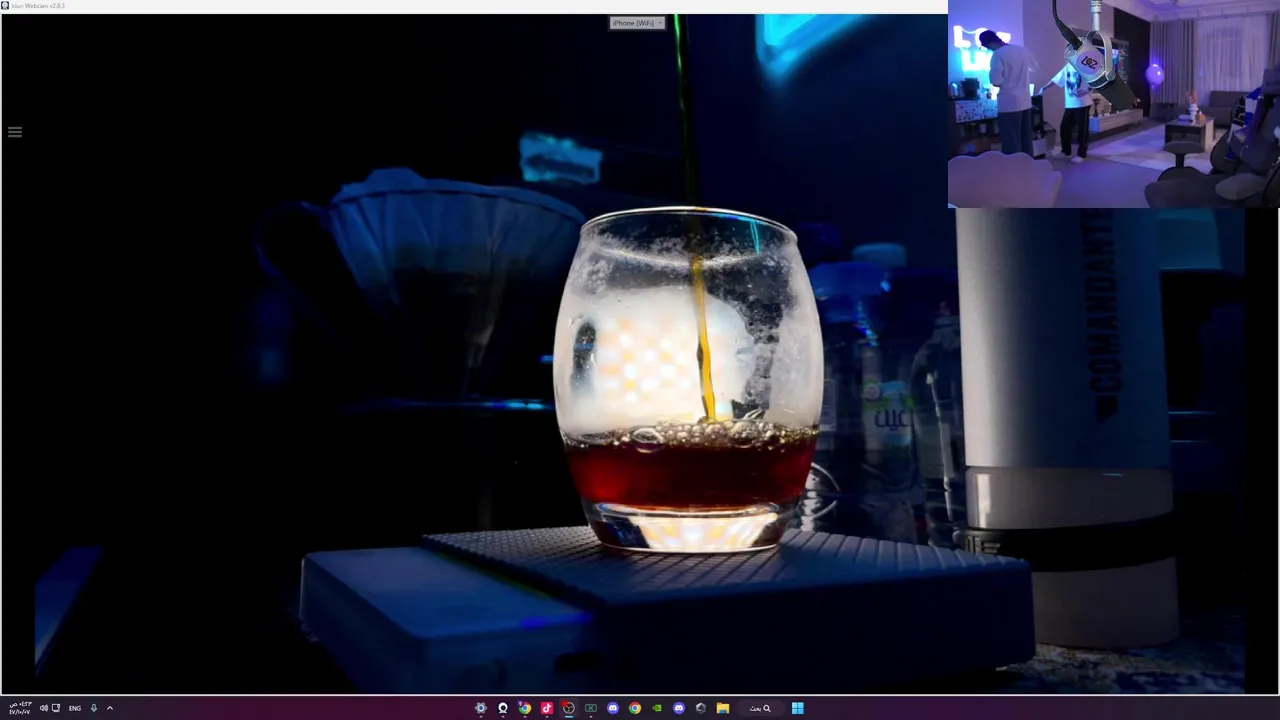Open Chrome with profile badge in taskbar

click(525, 708)
